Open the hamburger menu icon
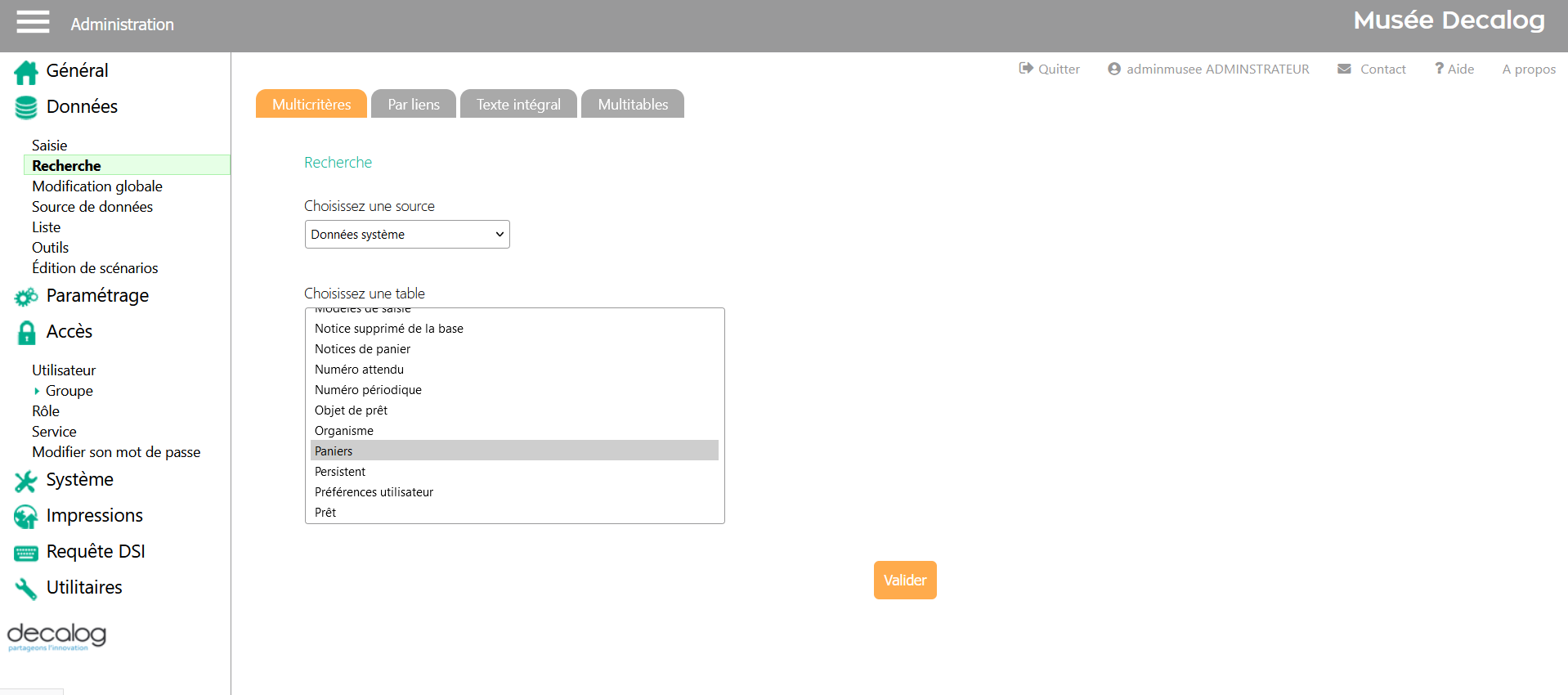 click(33, 22)
